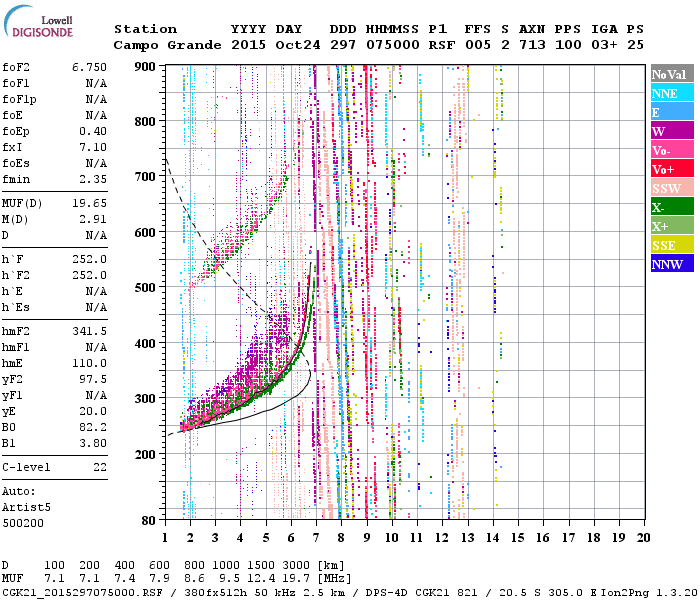The image size is (700, 600).
Task: Click the h`F2 value 252.0
Action: 89,275
